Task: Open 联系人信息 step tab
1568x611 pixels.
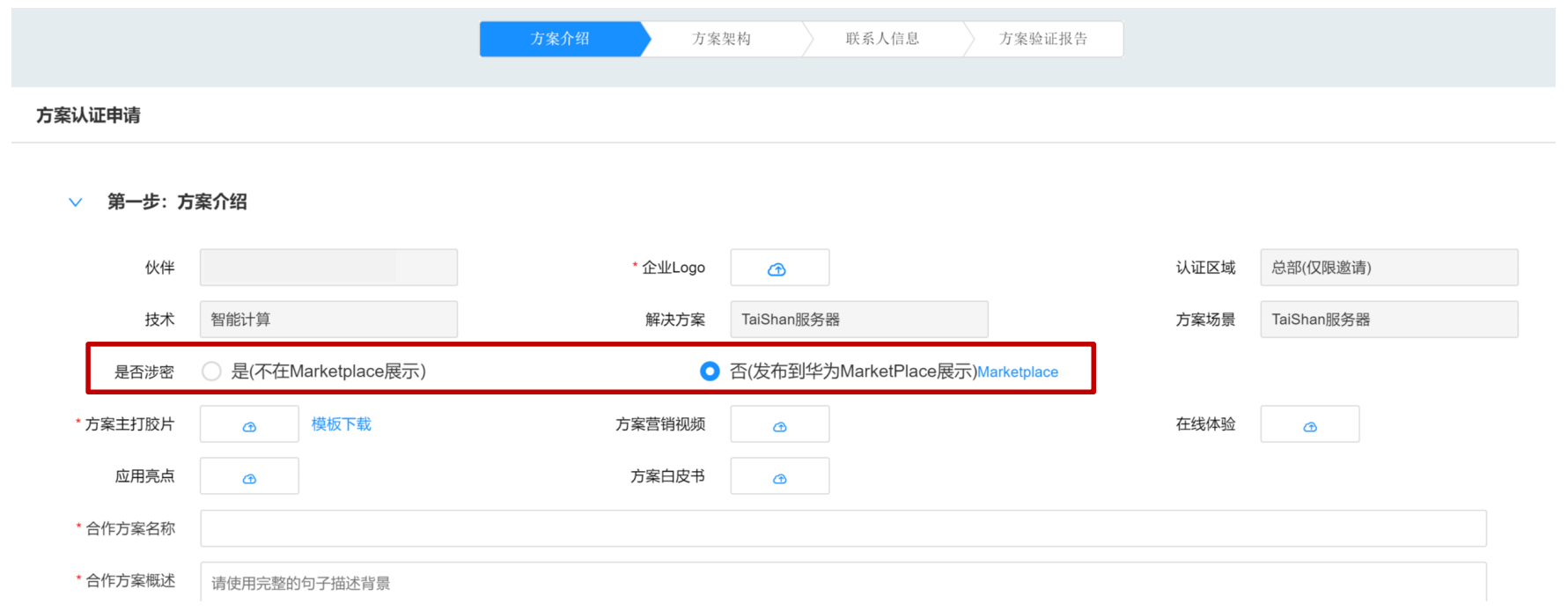Action: point(883,39)
